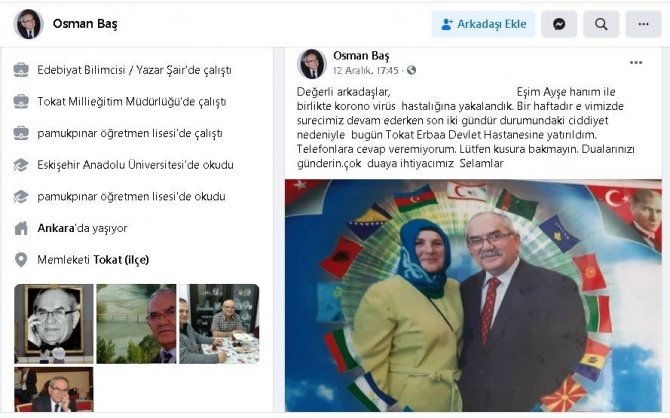Click location pin icon beside Memleketi Tokat
The height and width of the screenshot is (418, 670).
21,259
